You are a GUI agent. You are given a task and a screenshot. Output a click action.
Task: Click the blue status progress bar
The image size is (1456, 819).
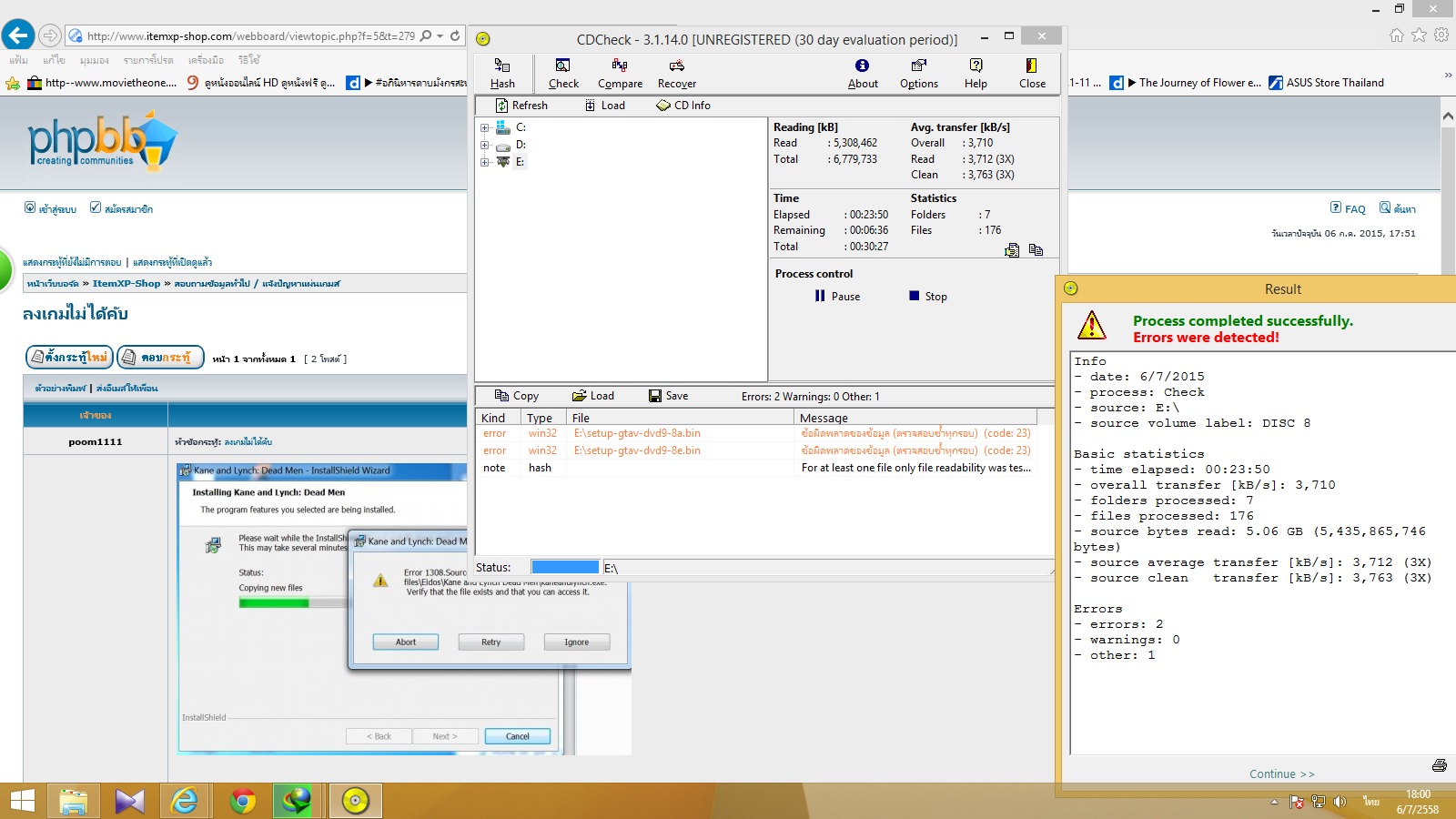coord(565,568)
